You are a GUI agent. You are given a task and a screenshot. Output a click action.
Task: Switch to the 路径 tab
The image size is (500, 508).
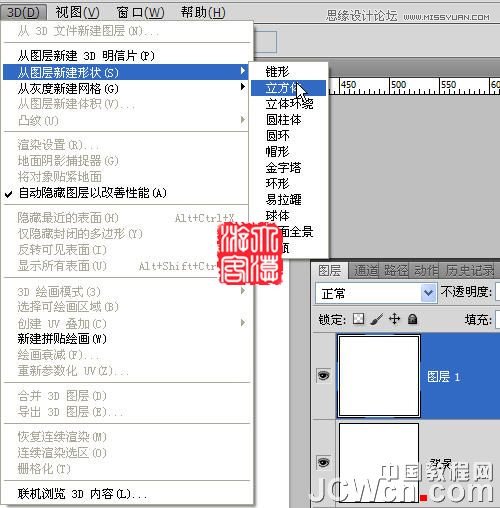point(396,270)
